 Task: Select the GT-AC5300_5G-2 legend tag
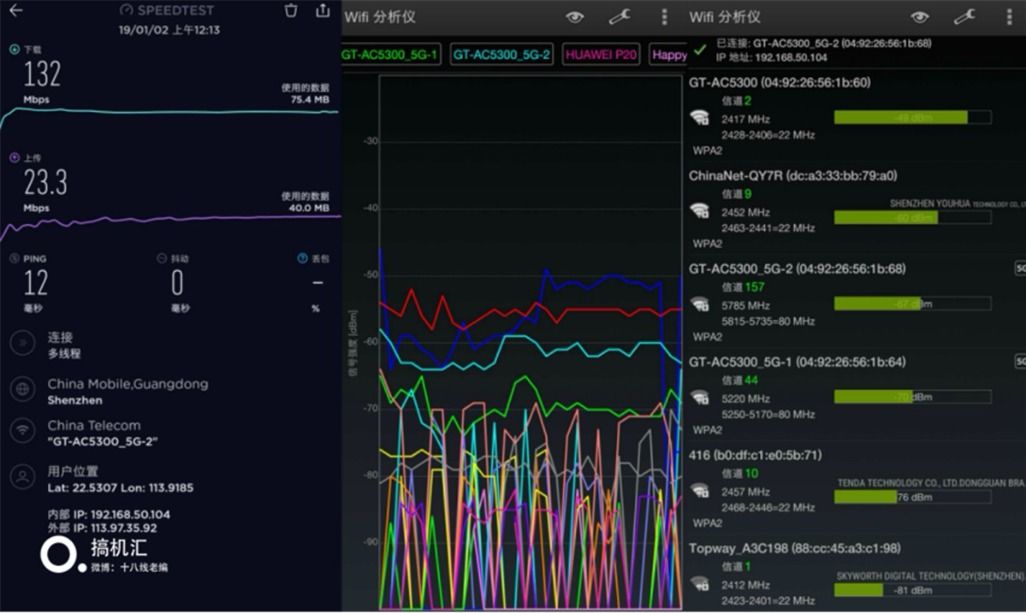[x=502, y=54]
